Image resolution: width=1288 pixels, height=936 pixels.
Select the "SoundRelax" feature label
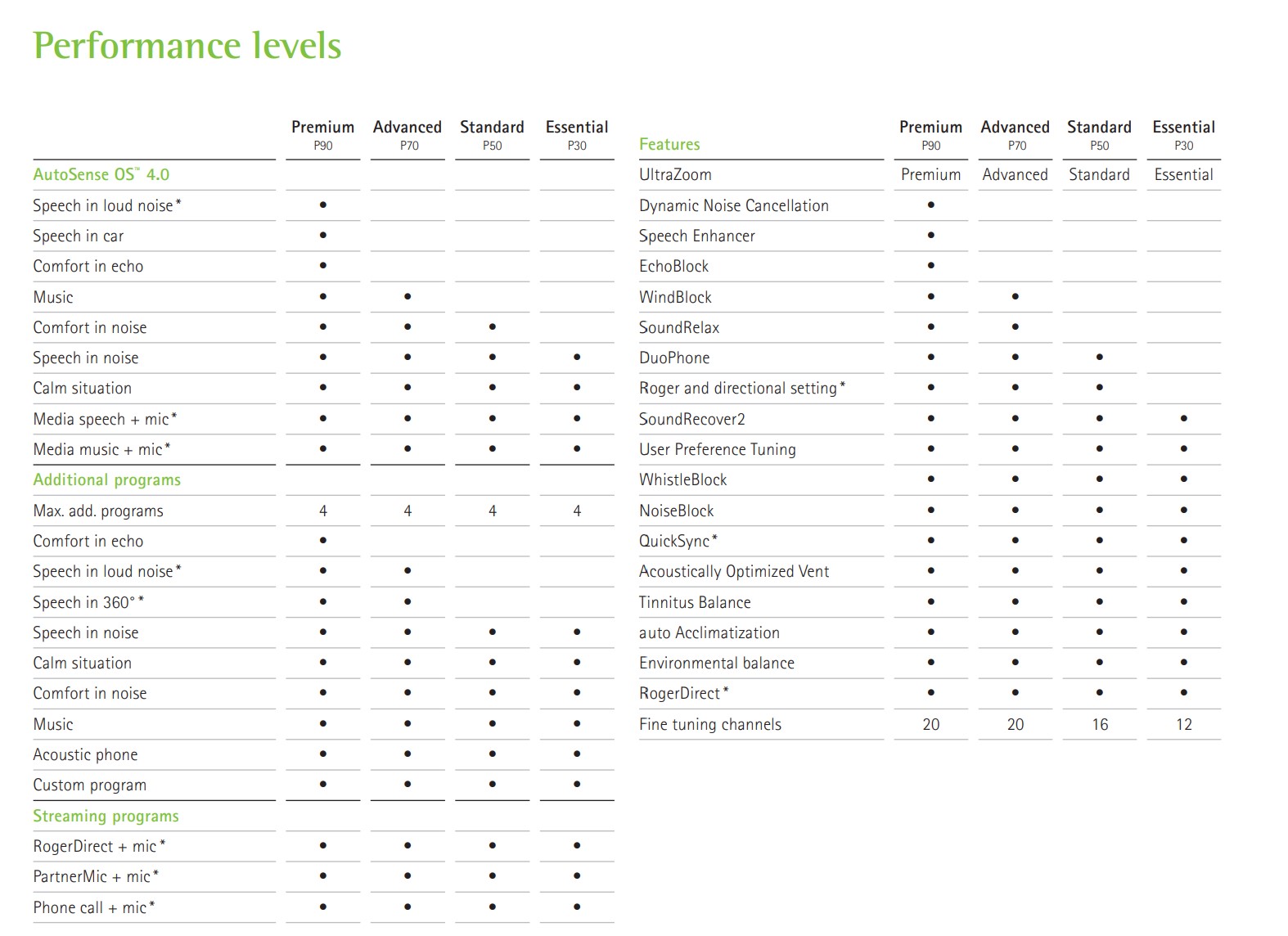tap(679, 327)
